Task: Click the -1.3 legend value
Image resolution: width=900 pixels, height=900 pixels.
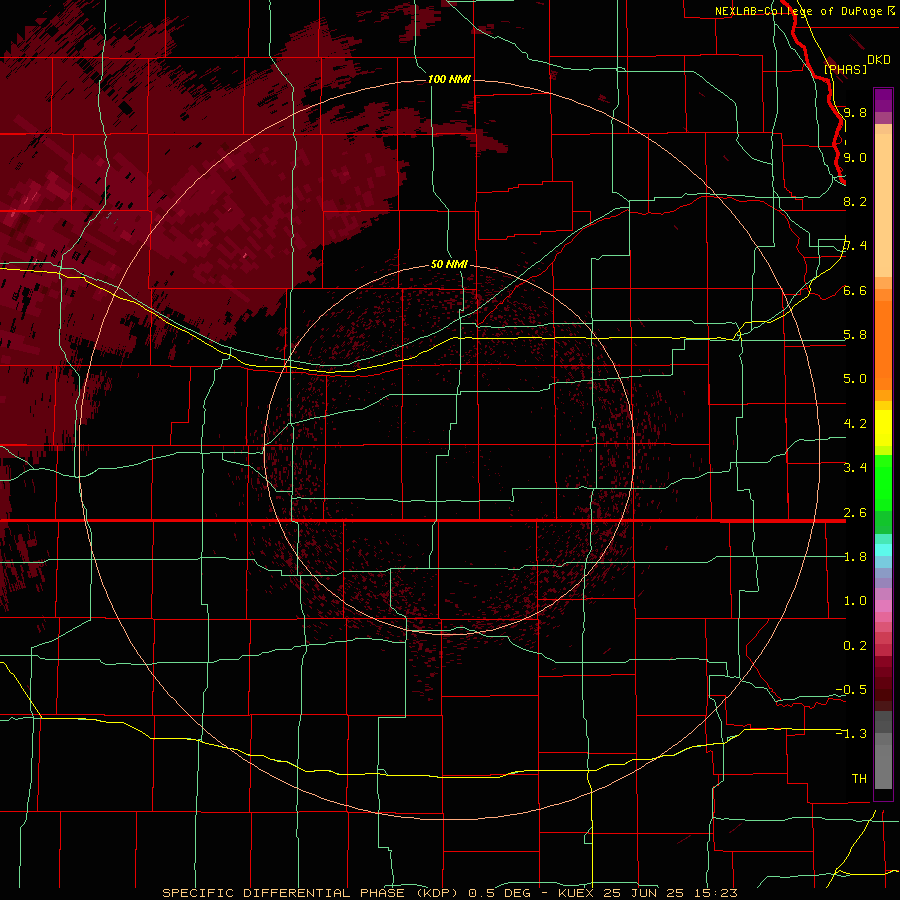Action: click(x=851, y=734)
